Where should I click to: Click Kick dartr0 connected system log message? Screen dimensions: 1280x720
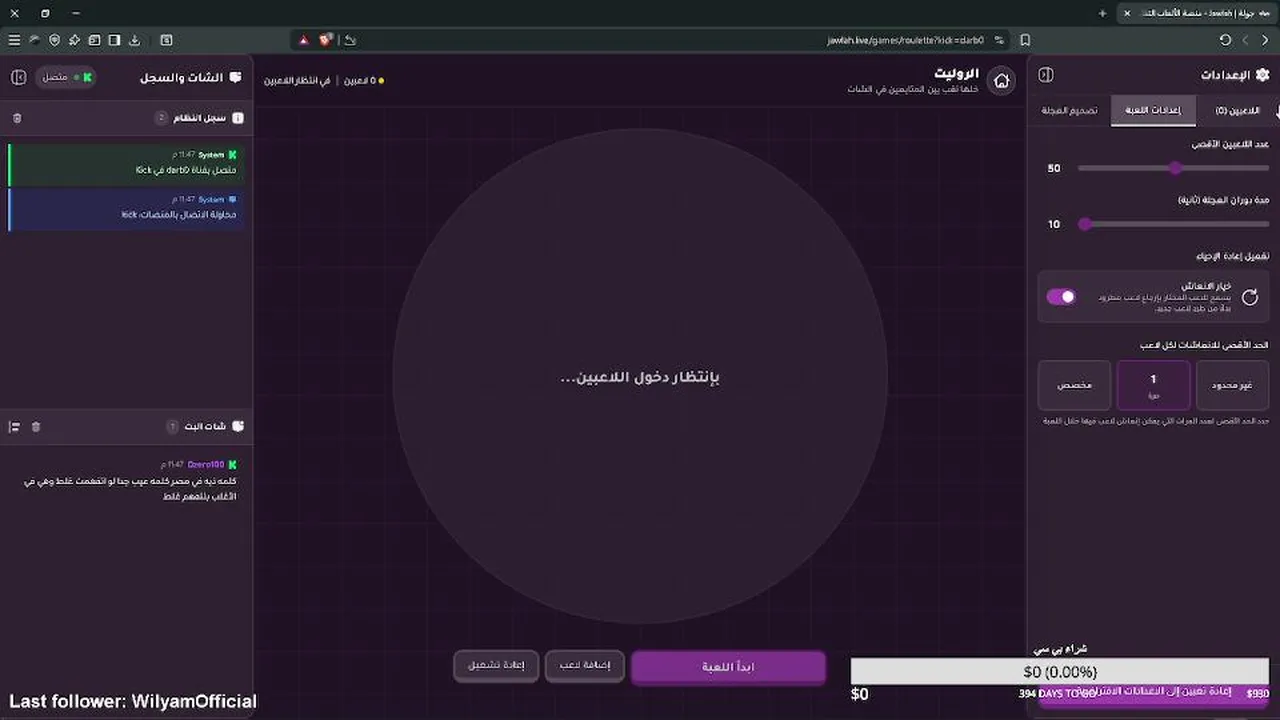pos(125,163)
